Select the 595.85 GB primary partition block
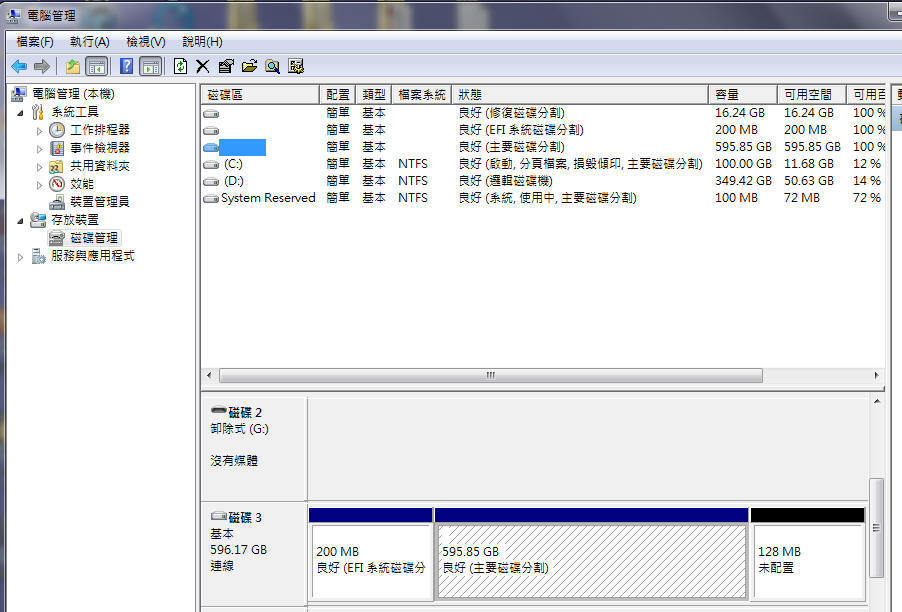Image resolution: width=902 pixels, height=612 pixels. tap(591, 554)
